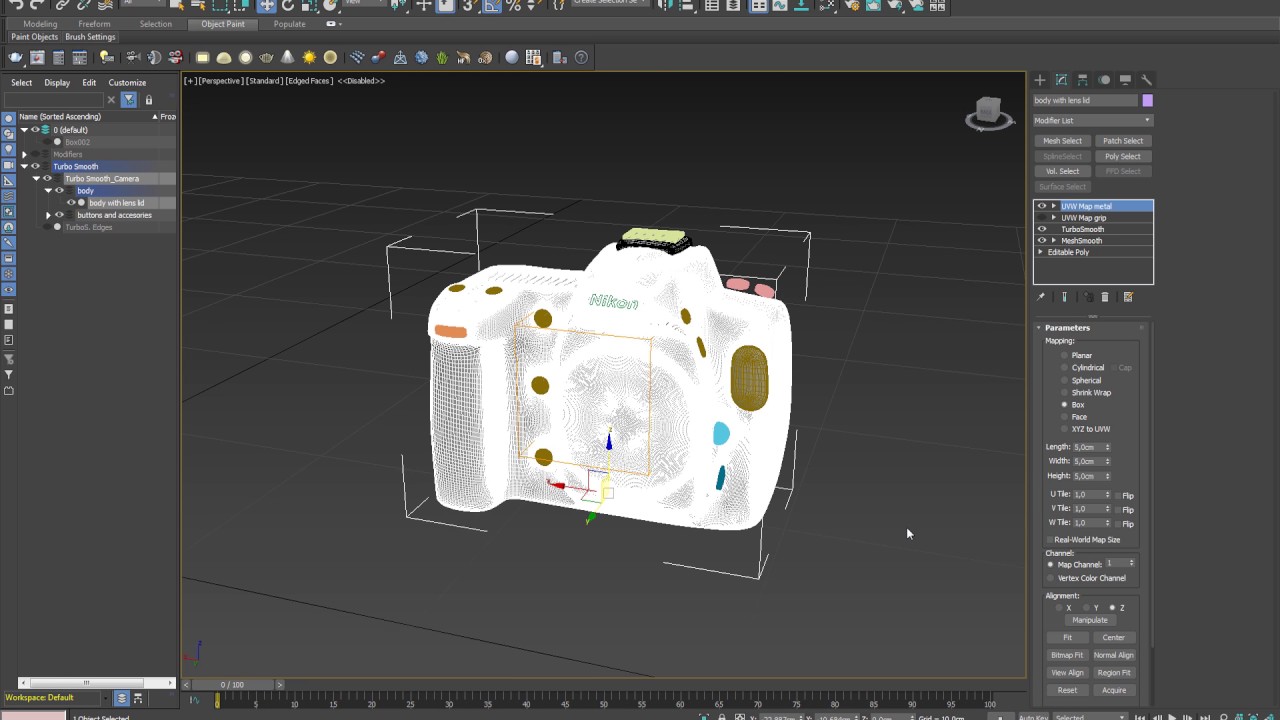Open the Utilities wrench panel tab

pos(1146,80)
